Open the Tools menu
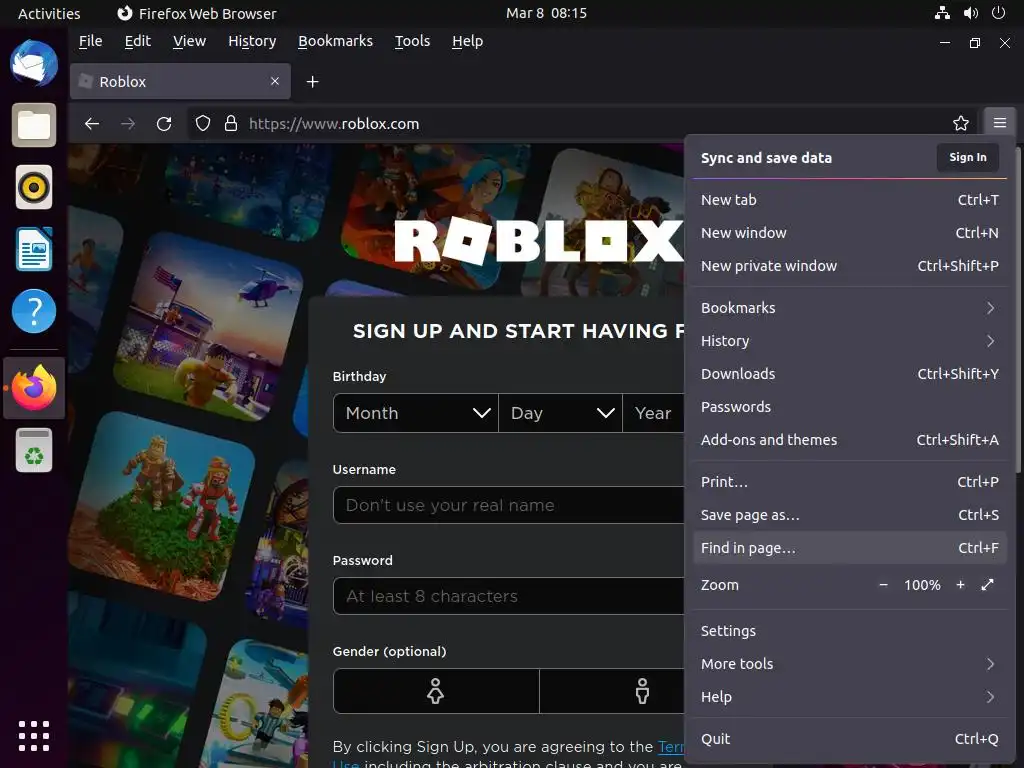This screenshot has height=768, width=1024. (x=412, y=41)
